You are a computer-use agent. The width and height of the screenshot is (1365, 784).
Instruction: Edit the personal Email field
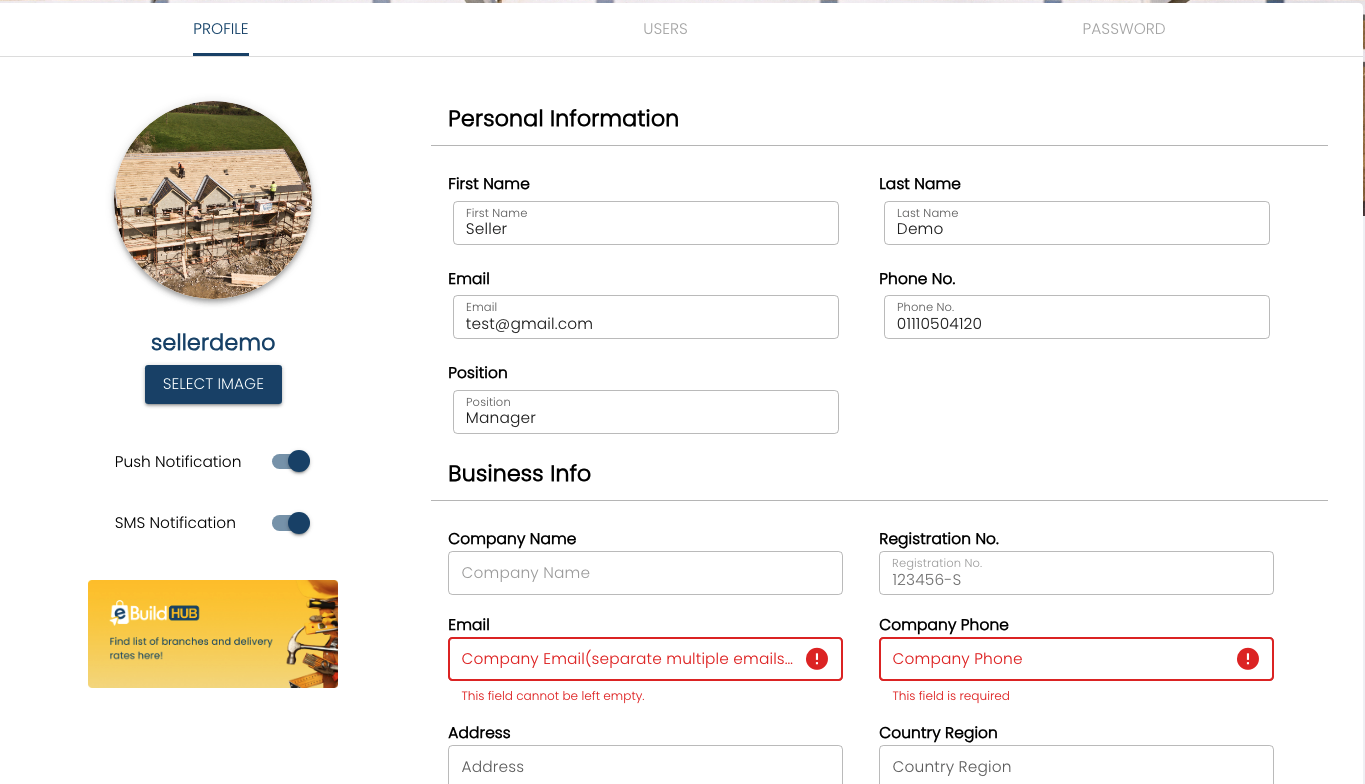645,317
